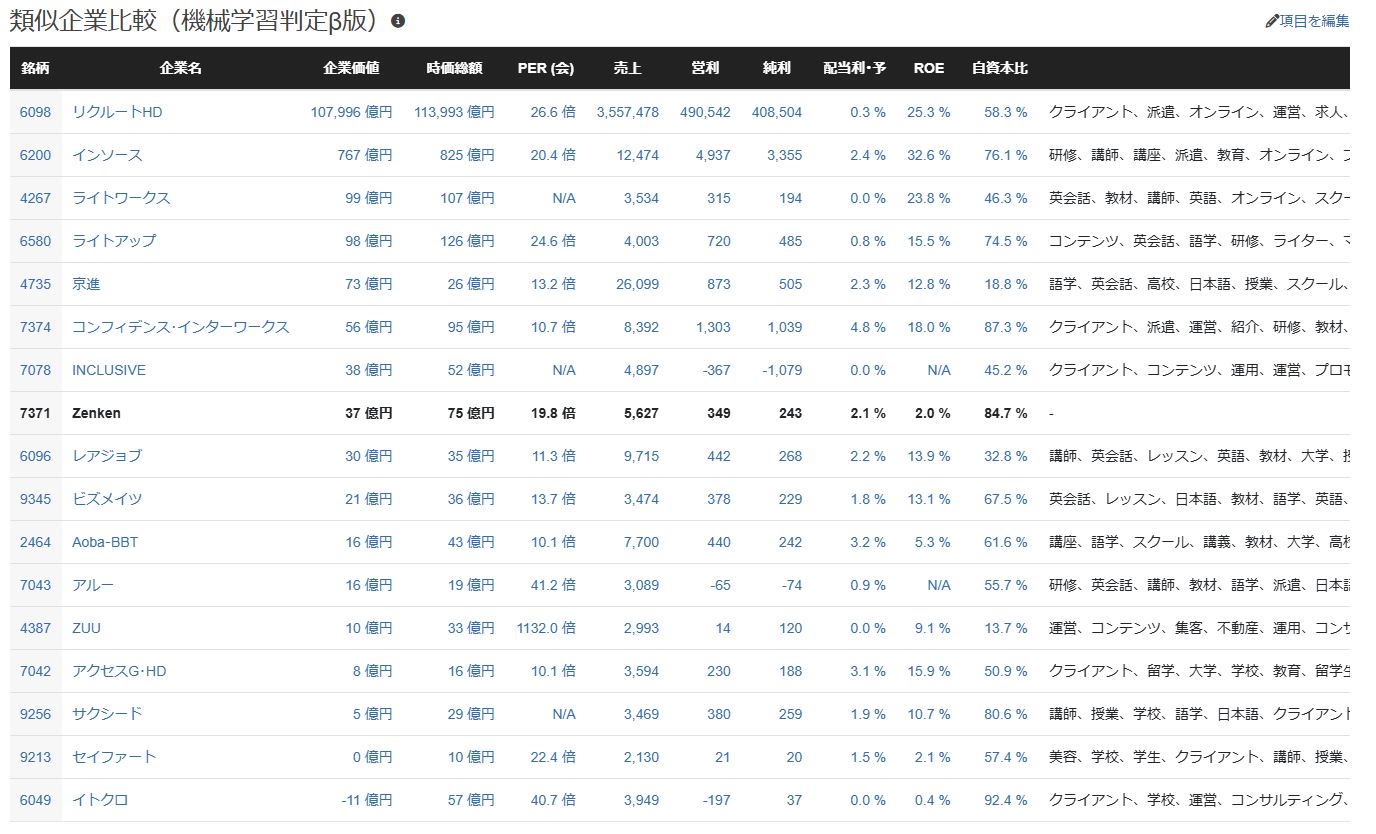Open stock code 2464 link
This screenshot has height=834, width=1376.
35,542
